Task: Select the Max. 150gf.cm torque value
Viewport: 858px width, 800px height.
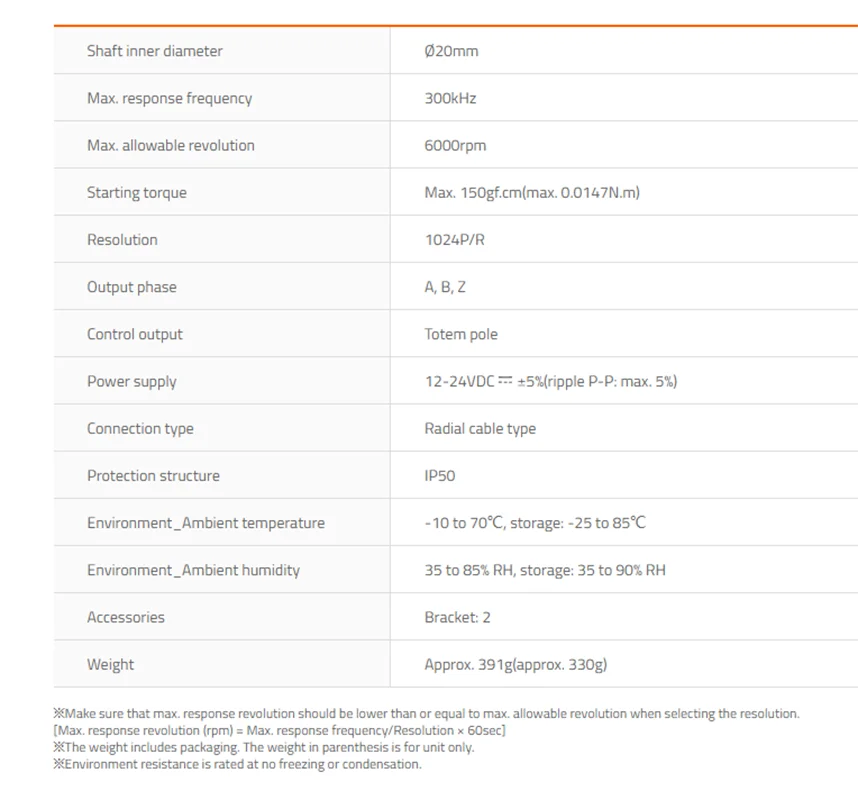Action: (x=532, y=193)
